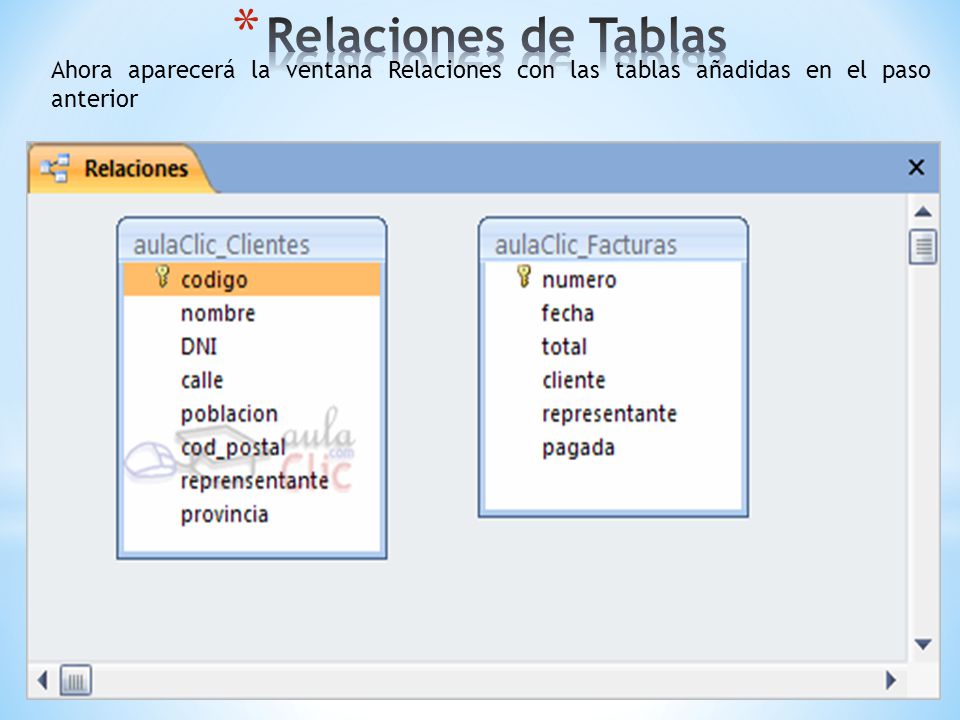Select the poblacion field in aulaClic_Clientes

pos(252,414)
